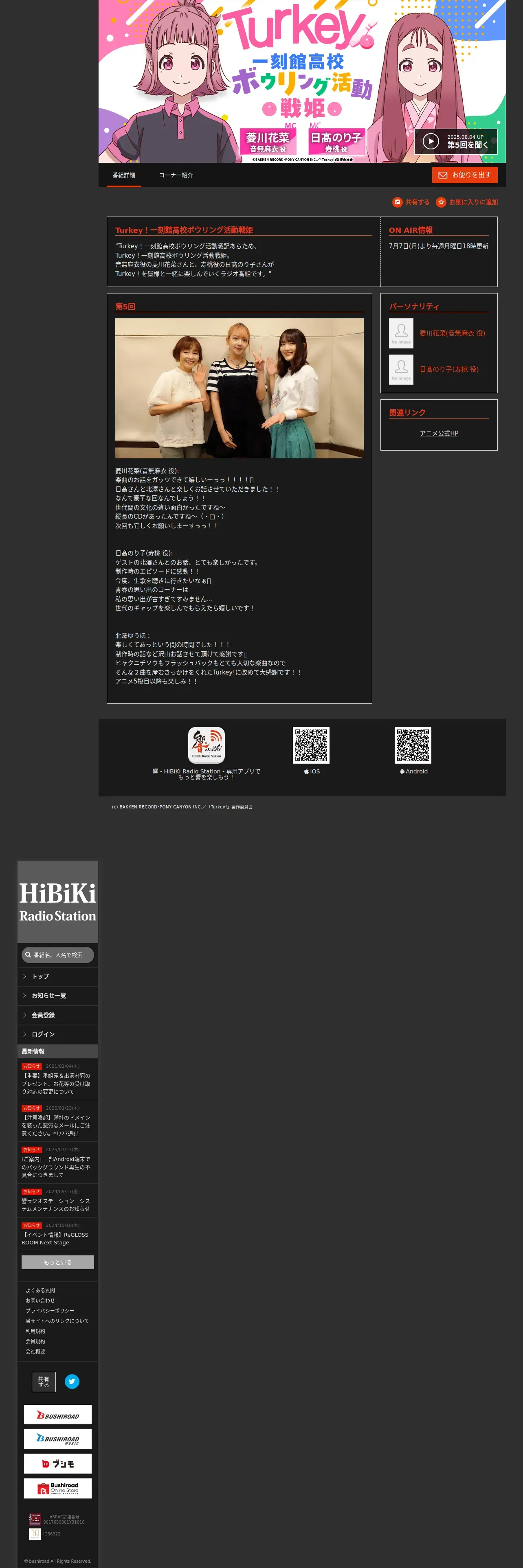523x1568 pixels.
Task: Click the お知らせ tag dated 2021/02/04
Action: coord(32,1067)
